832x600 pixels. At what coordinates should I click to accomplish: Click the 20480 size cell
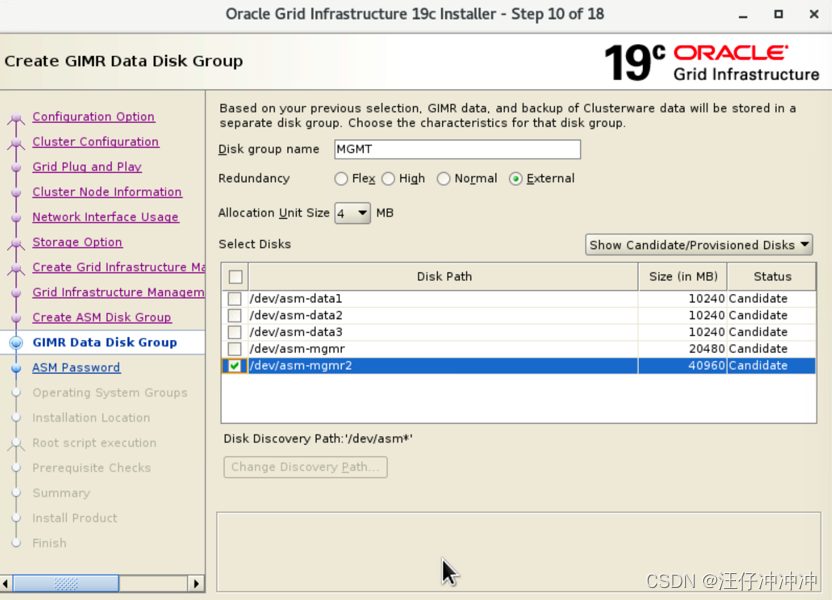click(x=682, y=349)
